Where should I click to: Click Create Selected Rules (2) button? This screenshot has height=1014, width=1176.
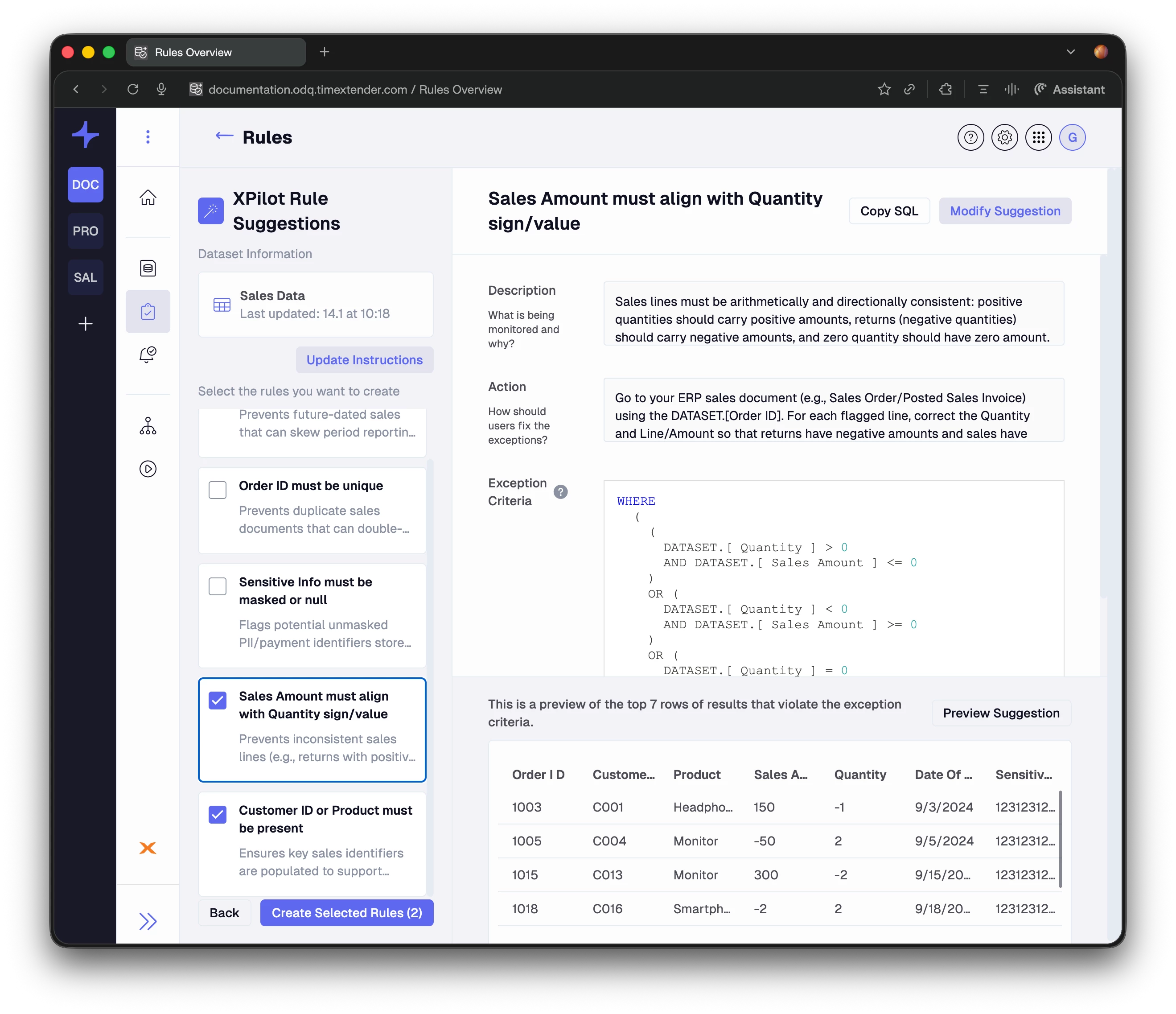347,913
